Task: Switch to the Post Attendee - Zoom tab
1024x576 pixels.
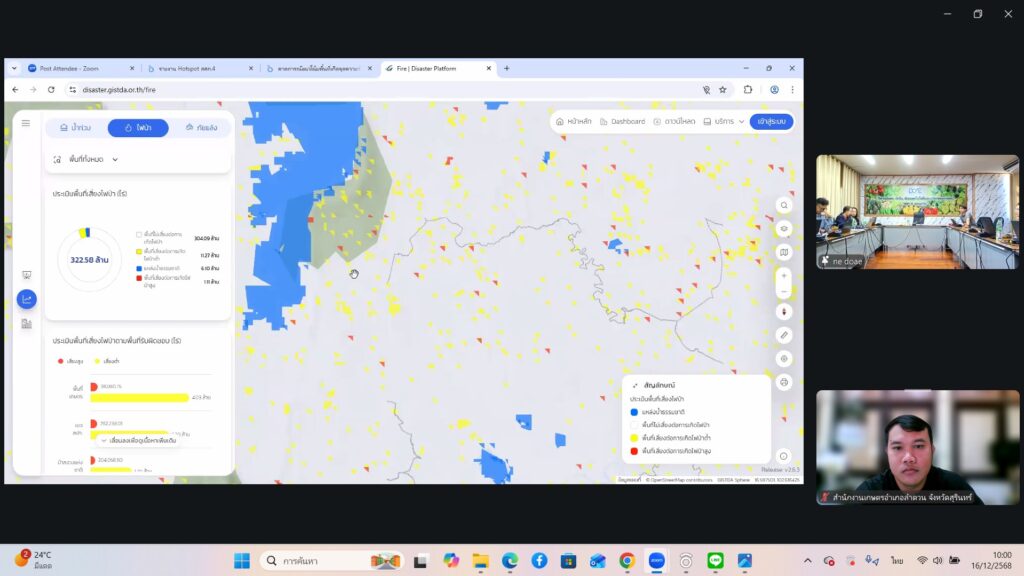Action: (x=78, y=68)
